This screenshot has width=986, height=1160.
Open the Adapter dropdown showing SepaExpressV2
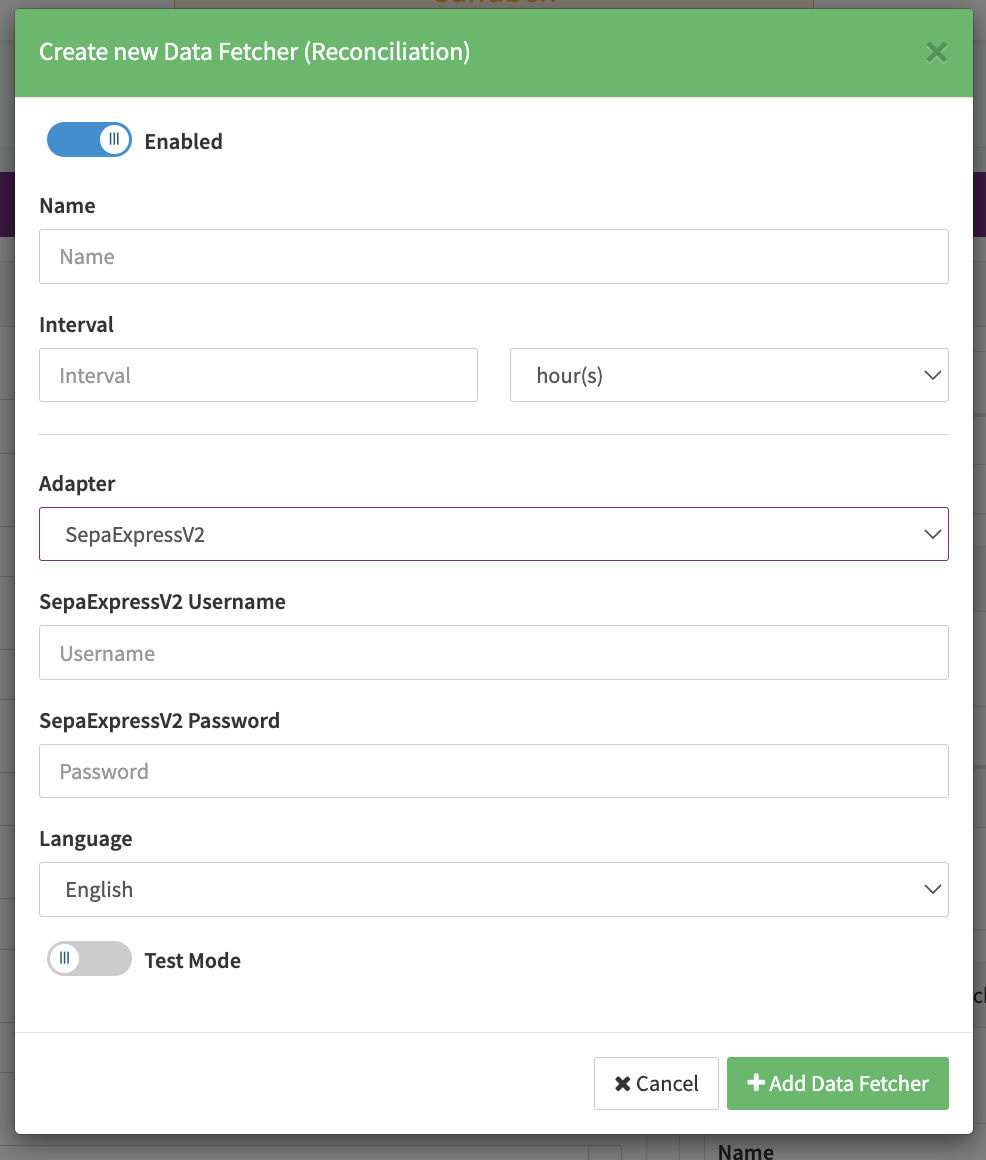(x=493, y=534)
